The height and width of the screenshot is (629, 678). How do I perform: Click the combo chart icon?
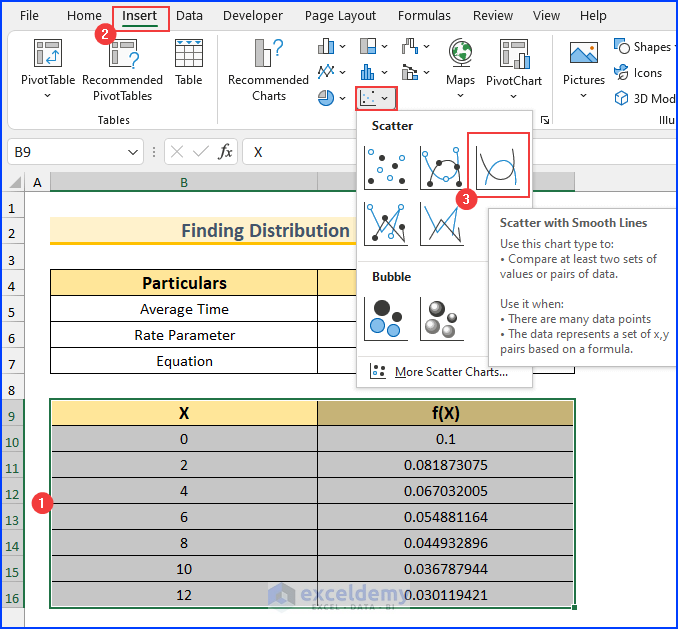410,72
